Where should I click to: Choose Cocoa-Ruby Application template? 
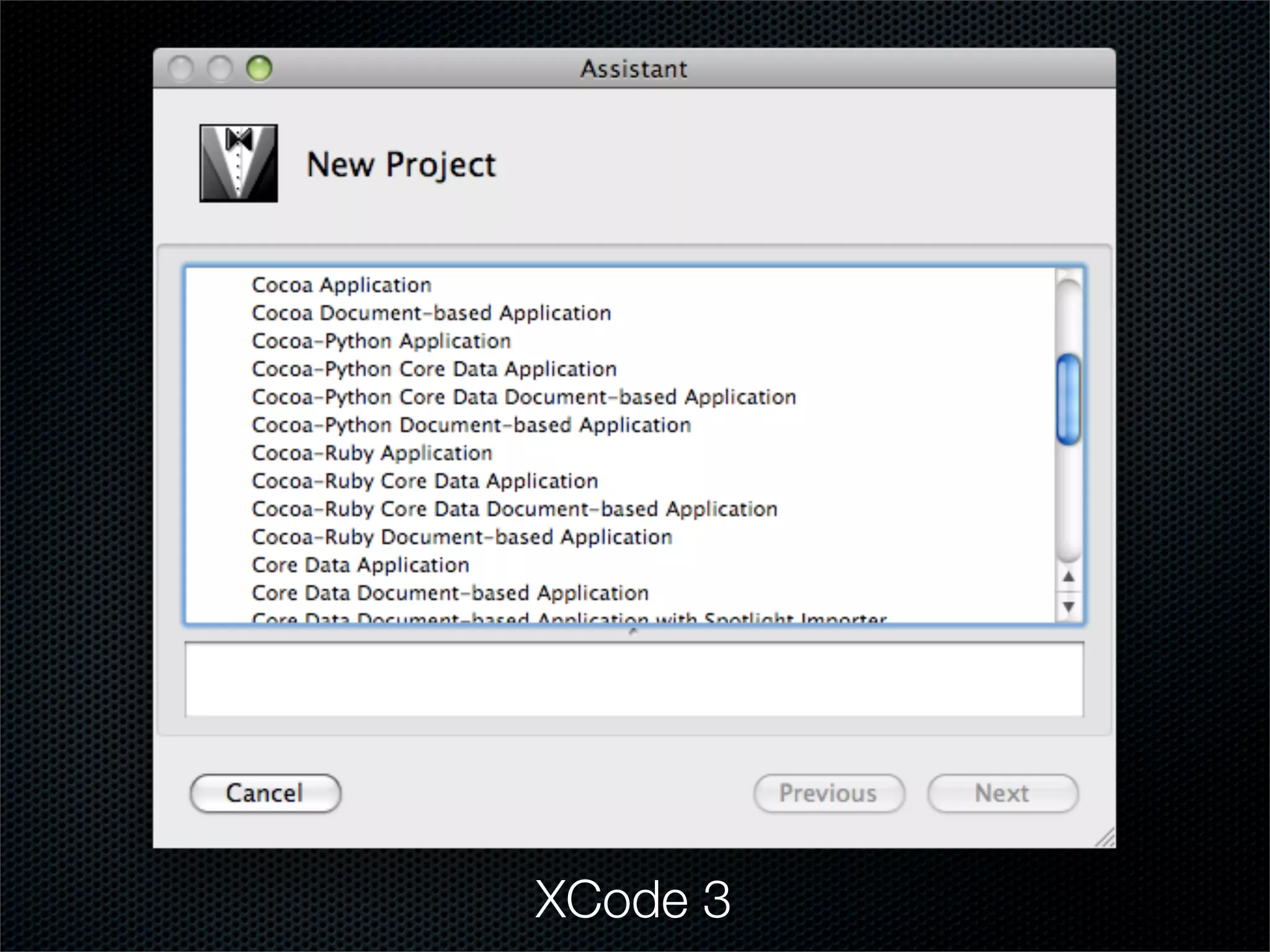tap(371, 453)
